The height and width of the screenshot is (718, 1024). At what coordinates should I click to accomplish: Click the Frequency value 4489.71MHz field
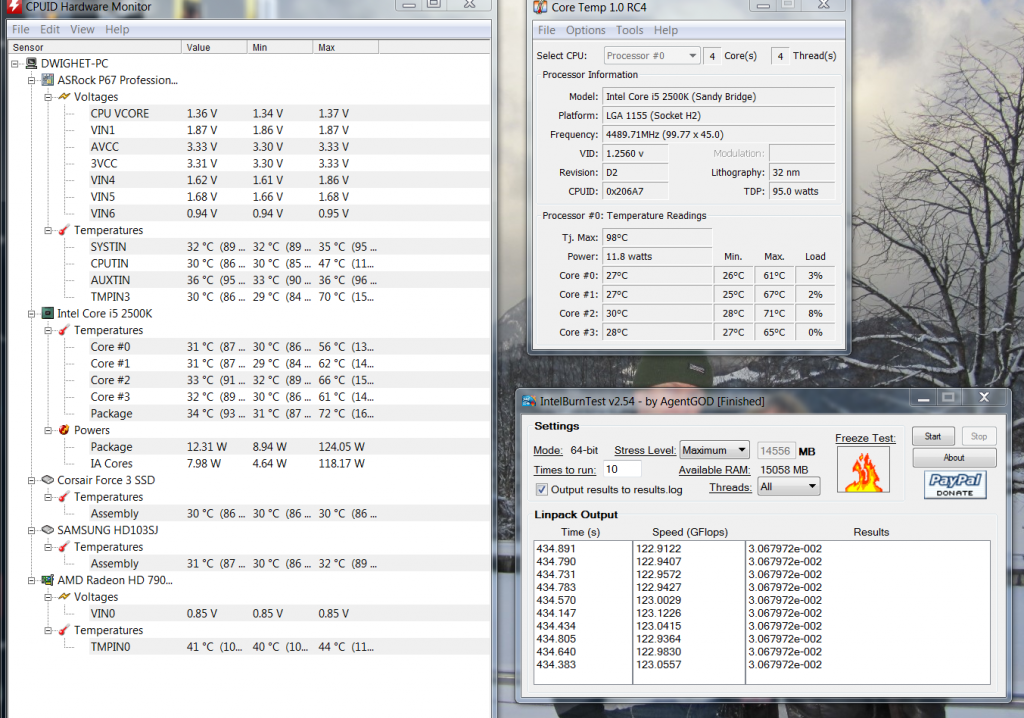(x=718, y=134)
